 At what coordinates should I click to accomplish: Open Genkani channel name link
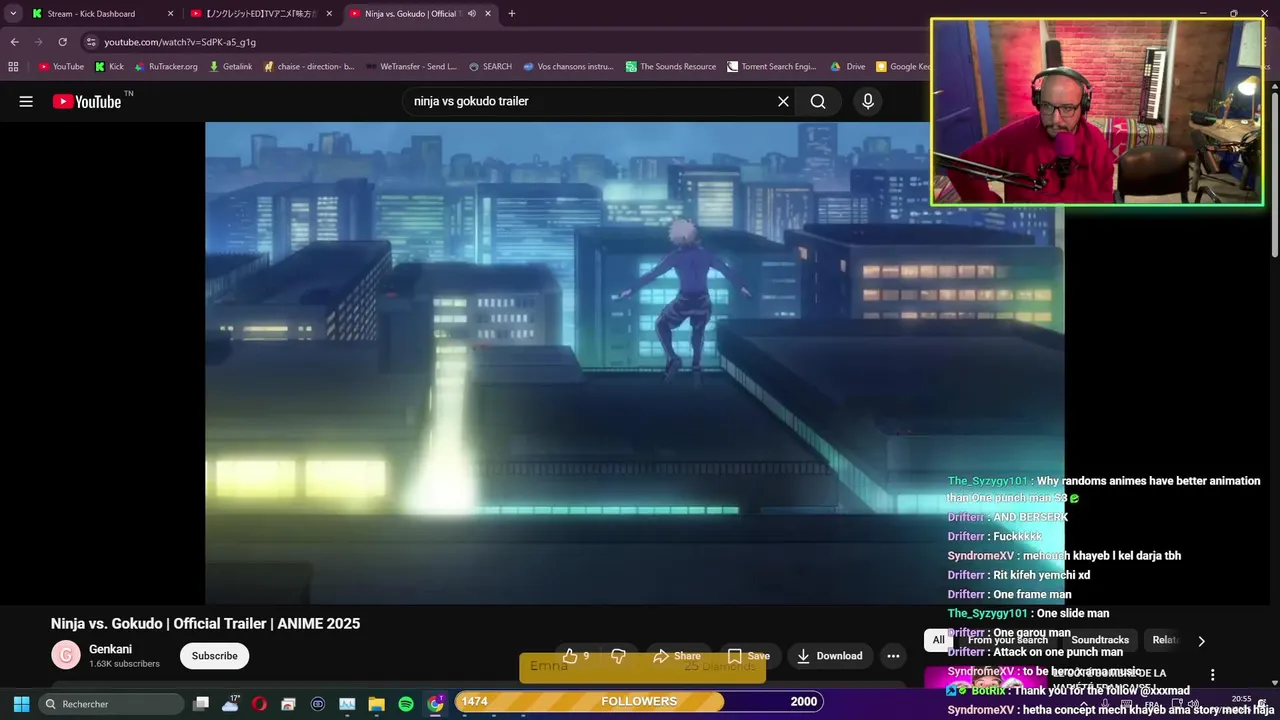(x=110, y=649)
